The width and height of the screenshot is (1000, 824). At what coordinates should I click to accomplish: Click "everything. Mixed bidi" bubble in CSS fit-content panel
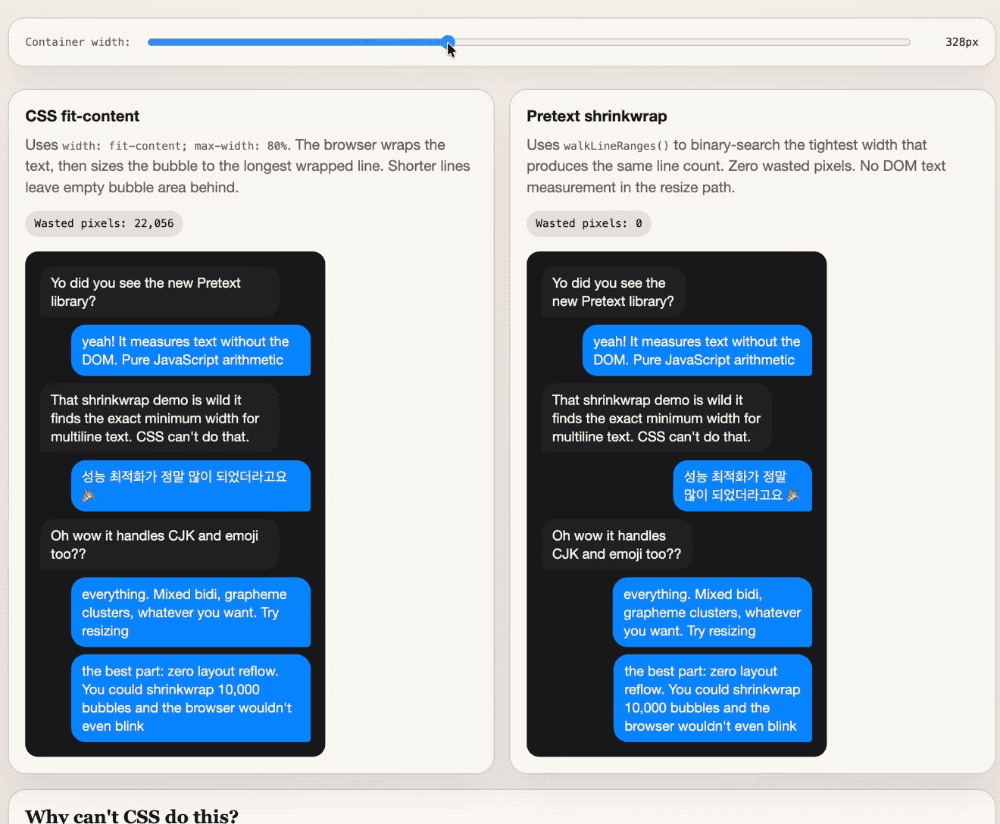(x=190, y=612)
